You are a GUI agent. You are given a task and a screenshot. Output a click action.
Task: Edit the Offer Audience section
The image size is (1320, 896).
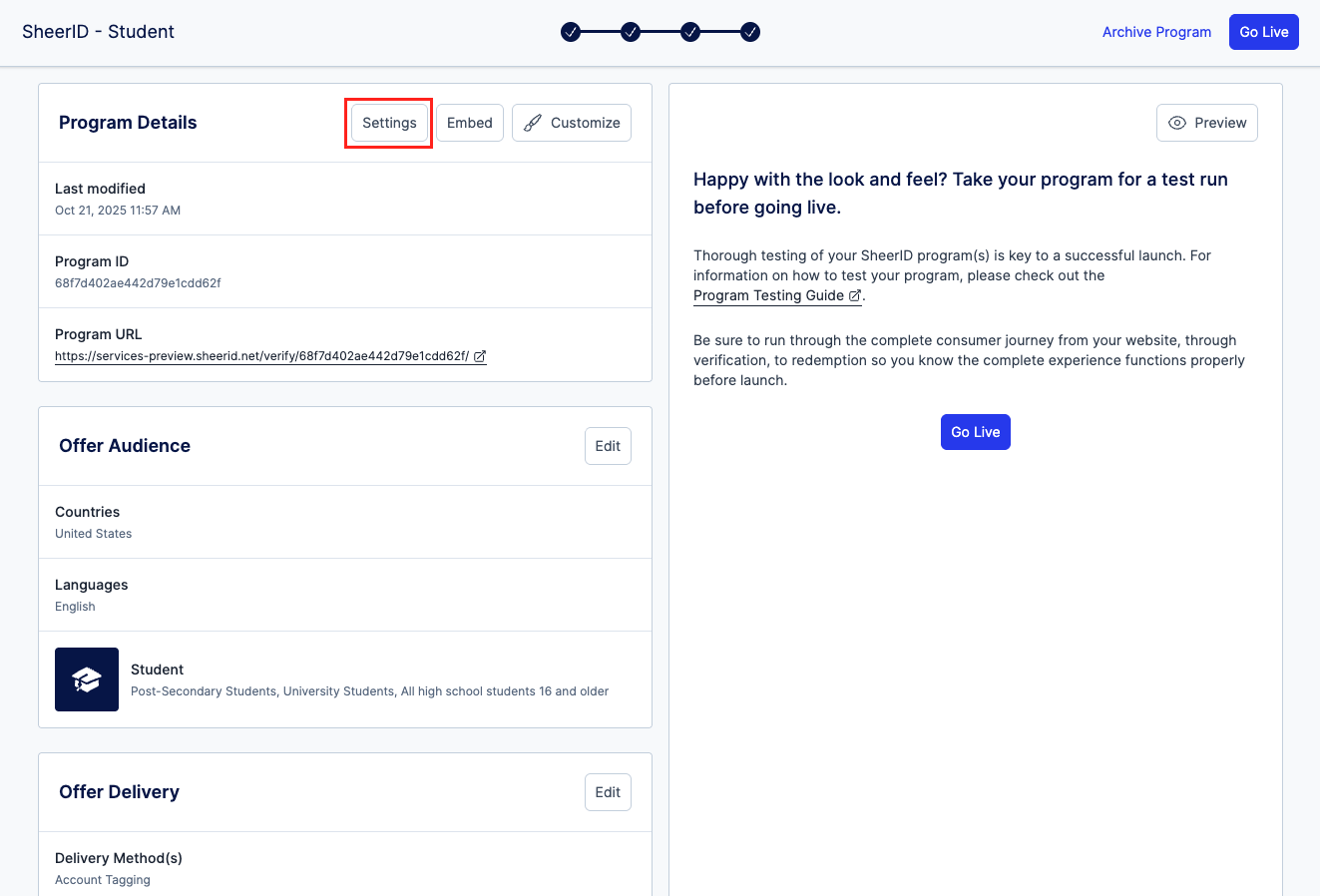pyautogui.click(x=608, y=446)
